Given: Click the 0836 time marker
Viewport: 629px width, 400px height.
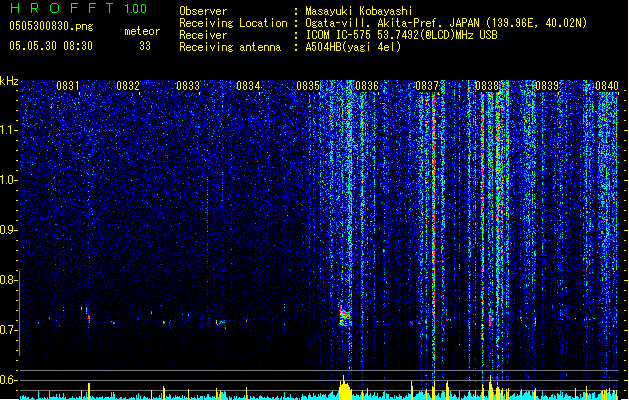Looking at the screenshot, I should 367,86.
